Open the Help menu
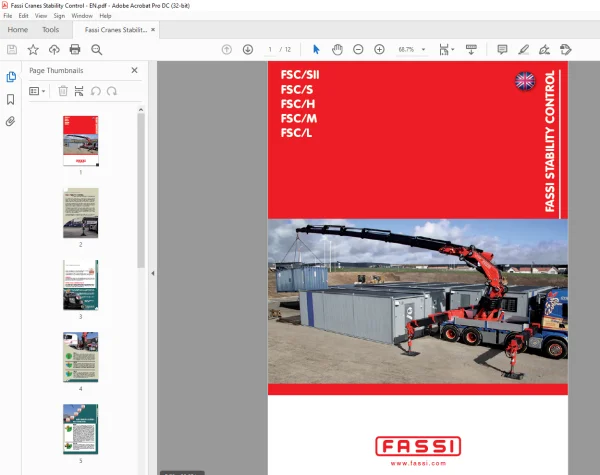This screenshot has height=475, width=600. (x=105, y=16)
